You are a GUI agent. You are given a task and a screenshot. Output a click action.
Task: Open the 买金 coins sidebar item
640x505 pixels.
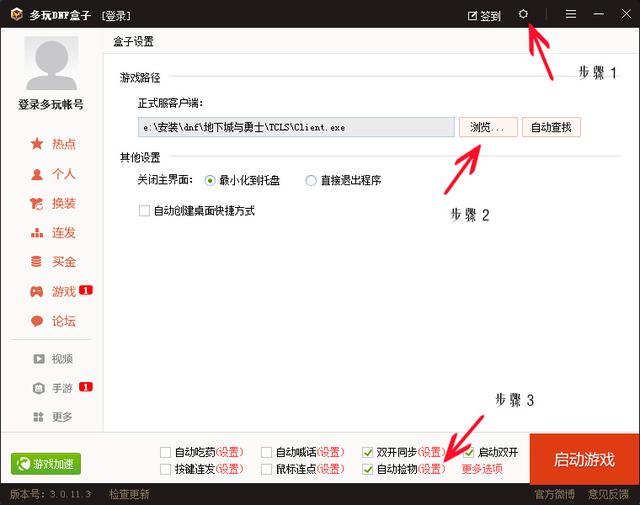53,262
